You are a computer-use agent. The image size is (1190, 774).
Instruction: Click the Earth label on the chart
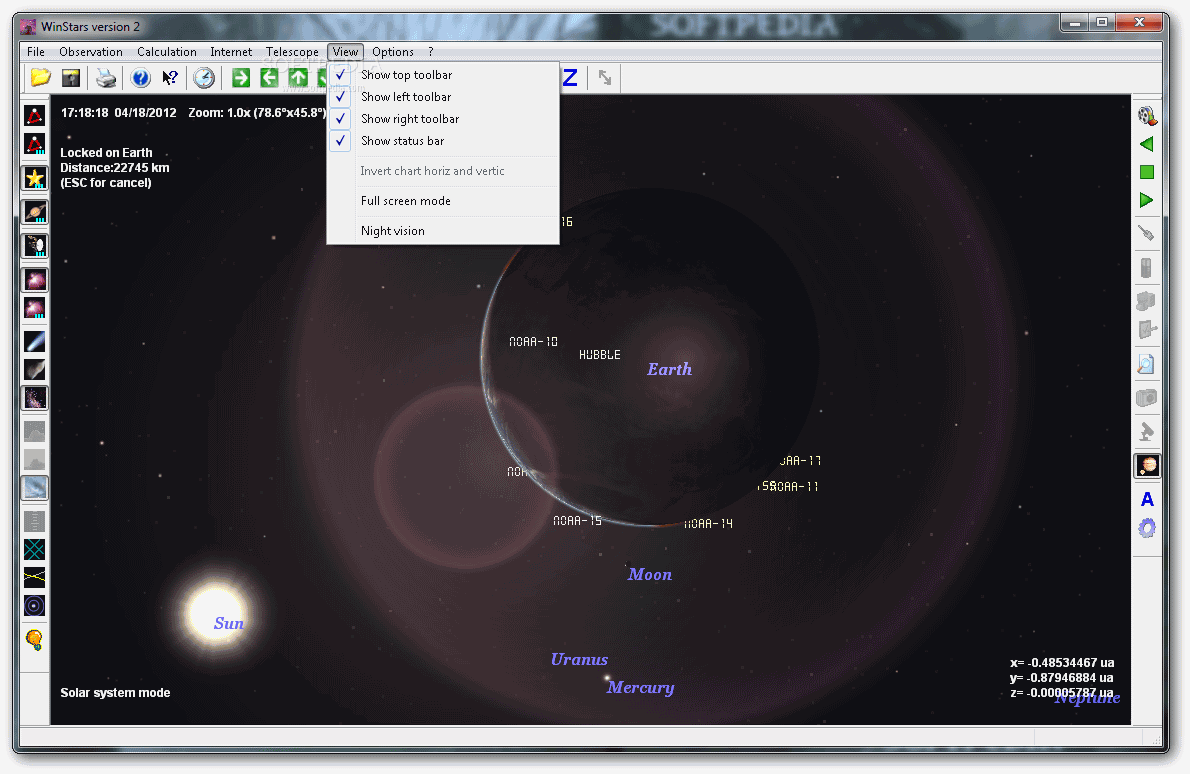tap(669, 370)
